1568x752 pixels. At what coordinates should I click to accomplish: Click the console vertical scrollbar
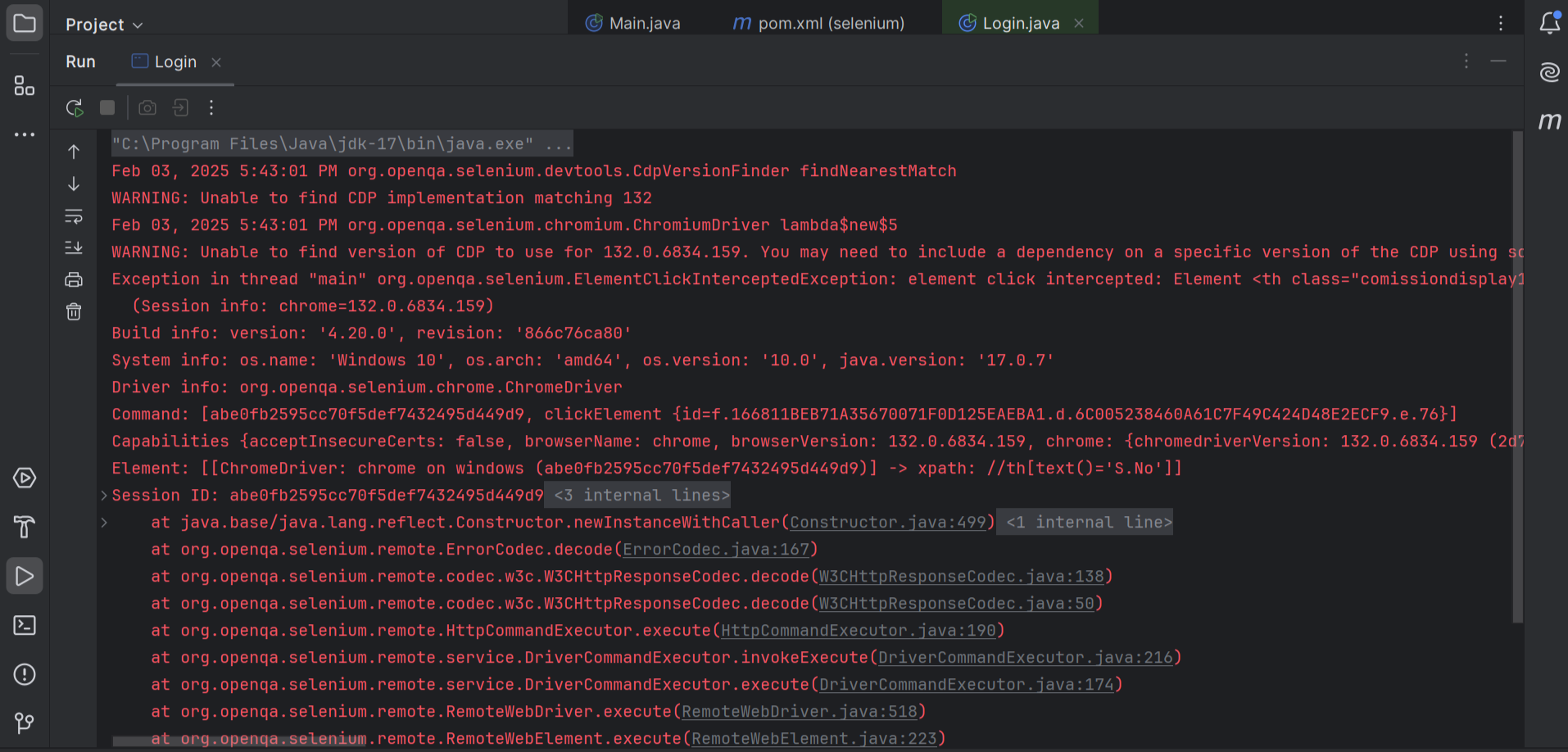coord(1517,377)
